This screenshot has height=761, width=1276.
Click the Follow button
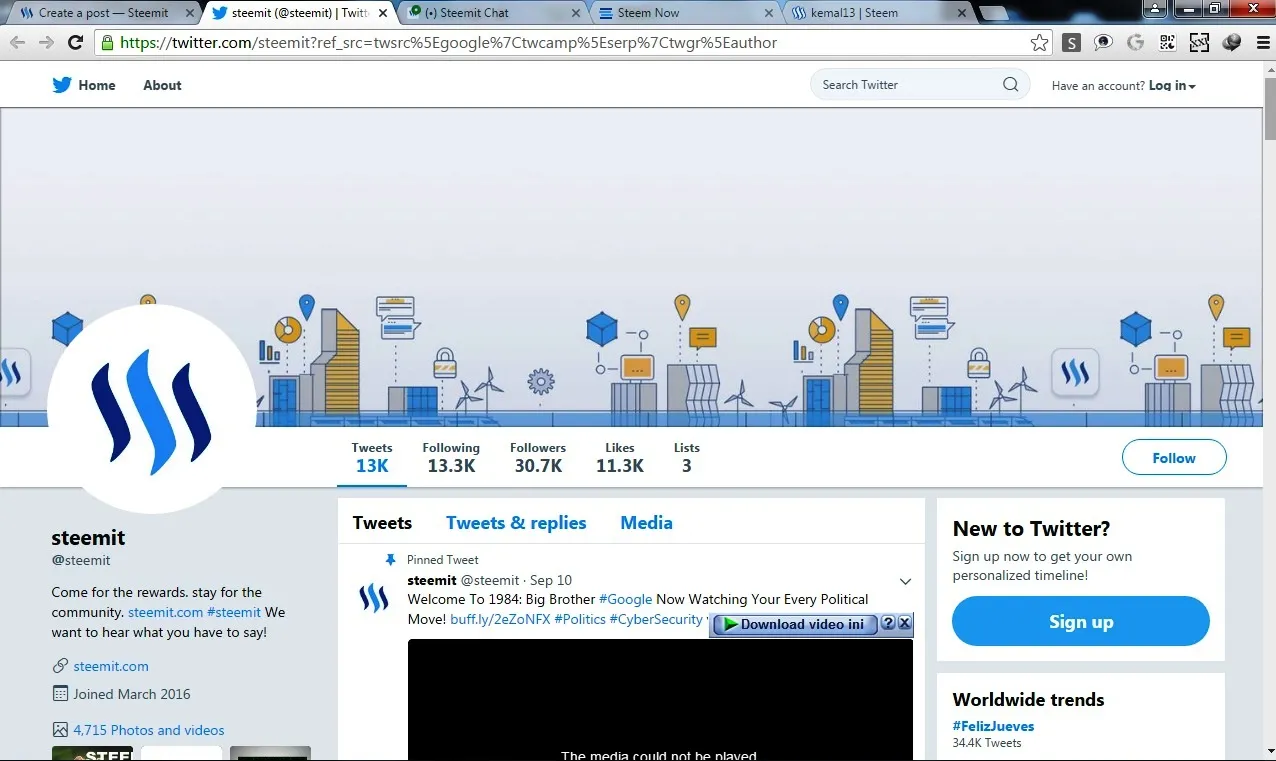pyautogui.click(x=1174, y=458)
